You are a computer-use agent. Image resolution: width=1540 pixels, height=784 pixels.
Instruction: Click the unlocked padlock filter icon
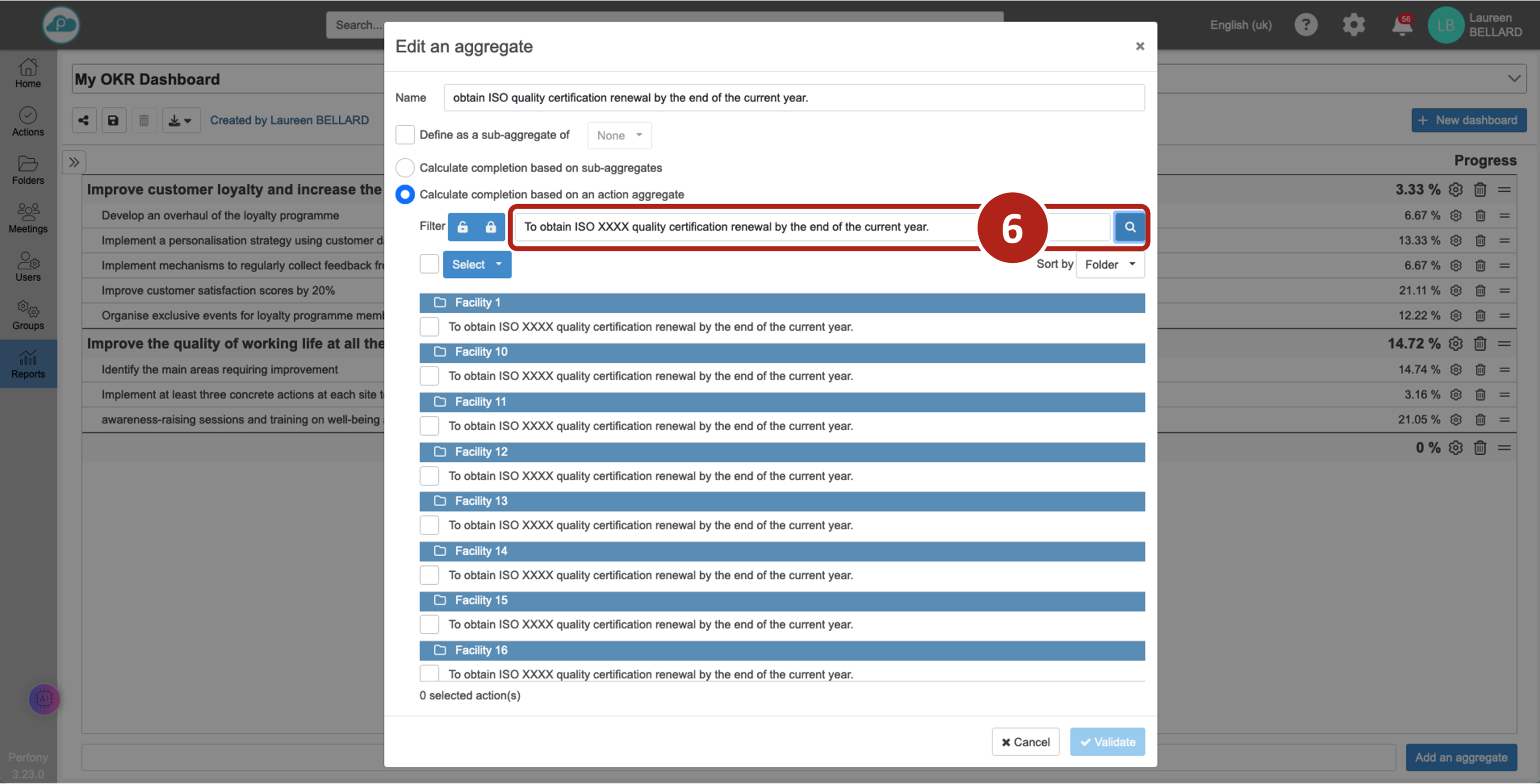[x=462, y=227]
